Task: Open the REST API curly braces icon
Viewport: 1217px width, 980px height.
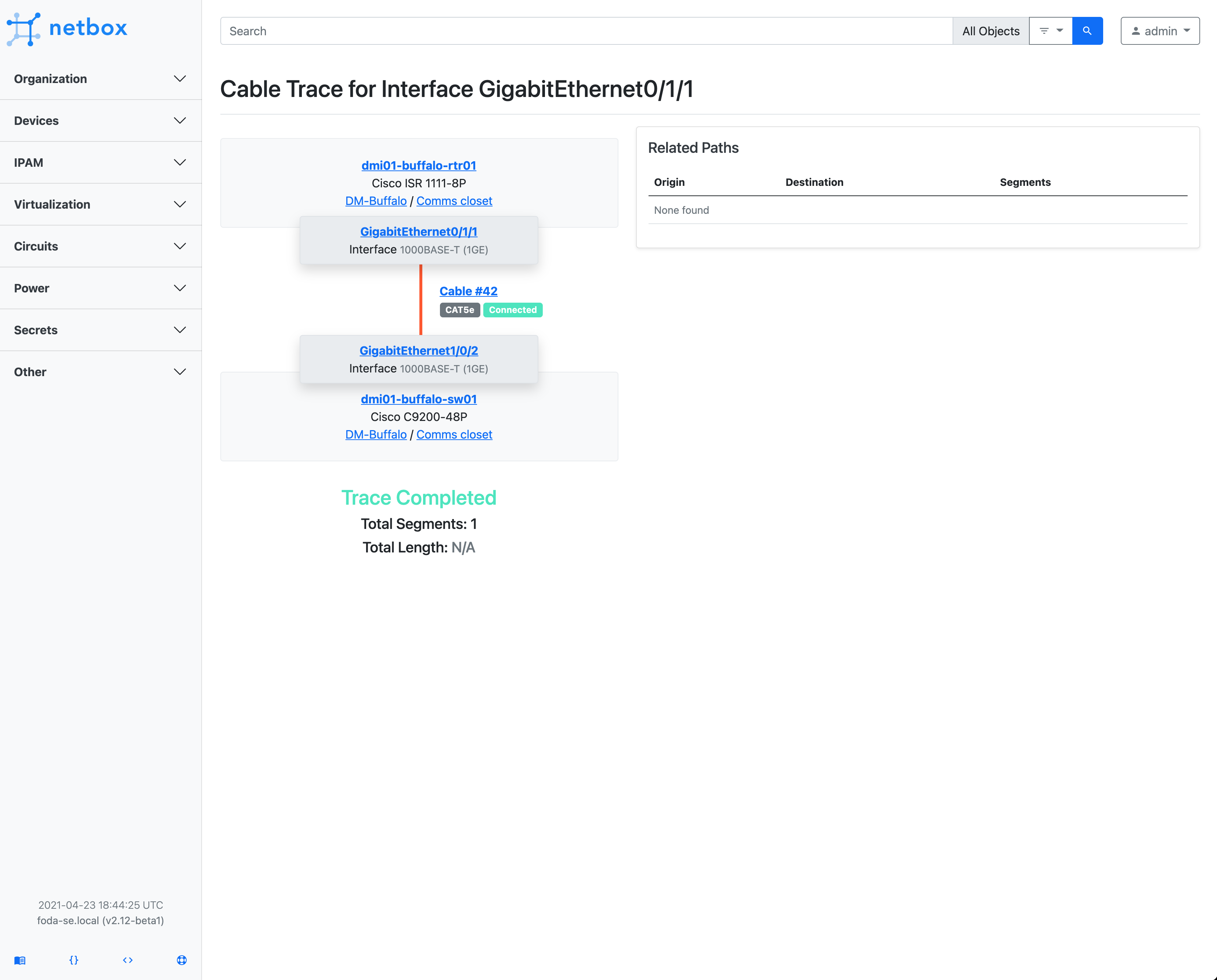Action: click(x=74, y=960)
